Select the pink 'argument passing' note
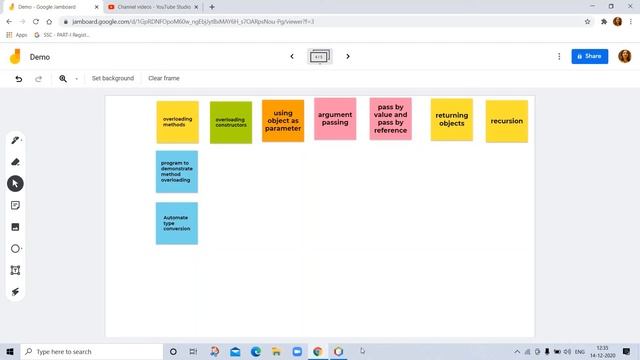Viewport: 640px width, 360px height. tap(335, 119)
